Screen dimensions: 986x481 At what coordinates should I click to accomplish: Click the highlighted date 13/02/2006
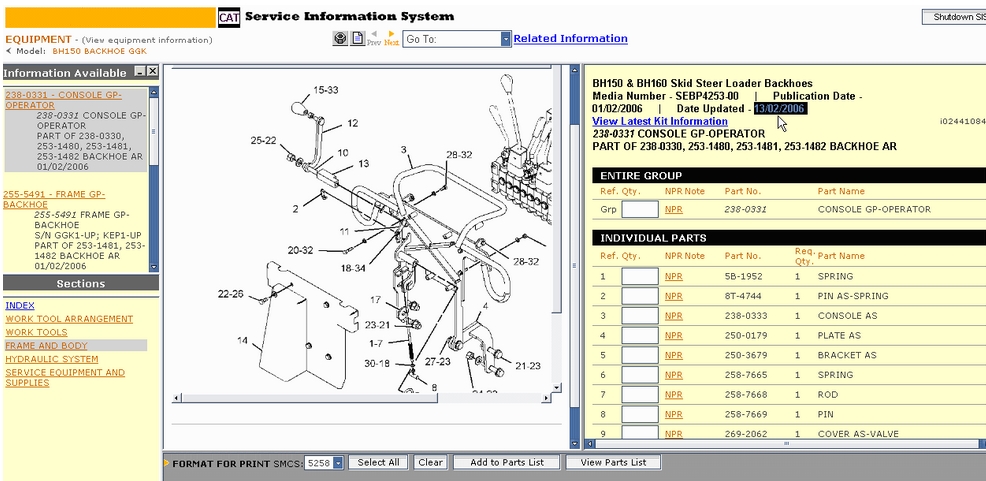pyautogui.click(x=780, y=109)
